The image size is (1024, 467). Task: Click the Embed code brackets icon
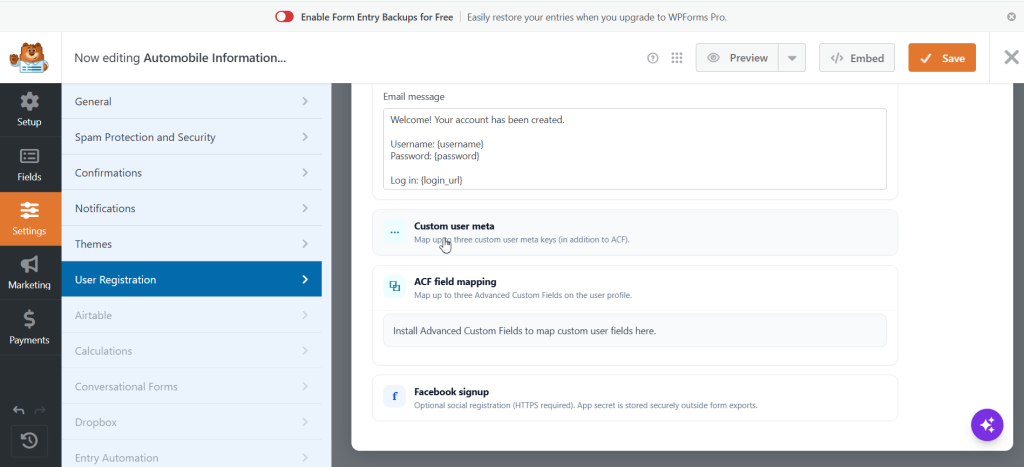click(x=837, y=58)
